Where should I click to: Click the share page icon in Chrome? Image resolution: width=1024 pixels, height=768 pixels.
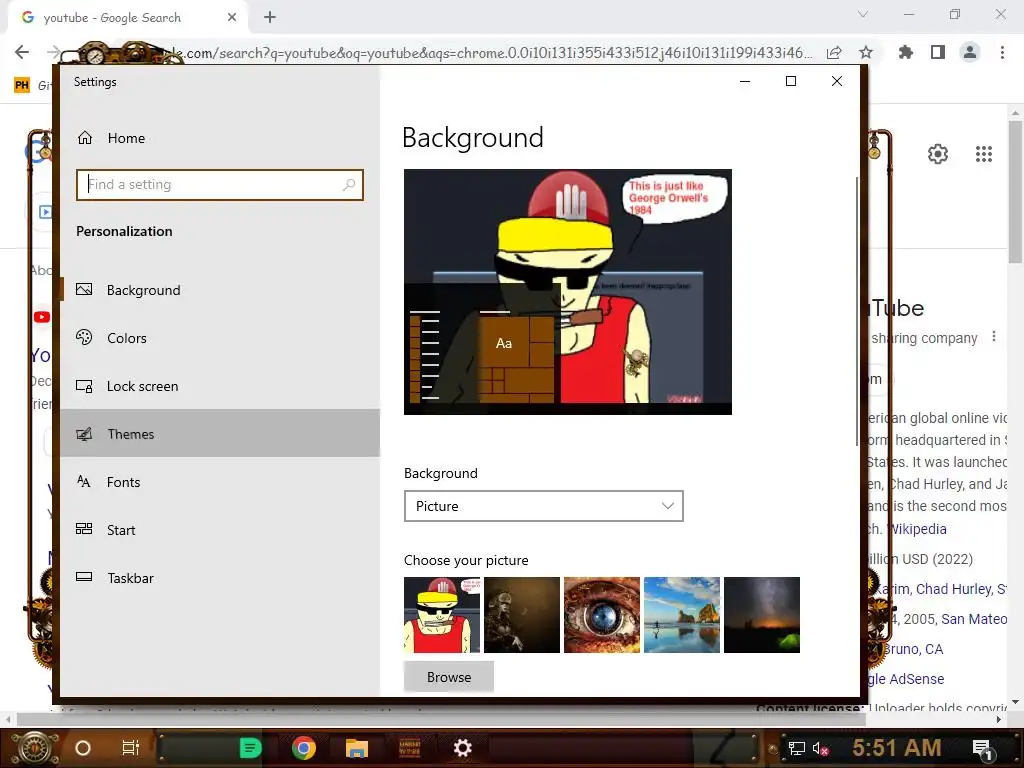click(x=834, y=53)
